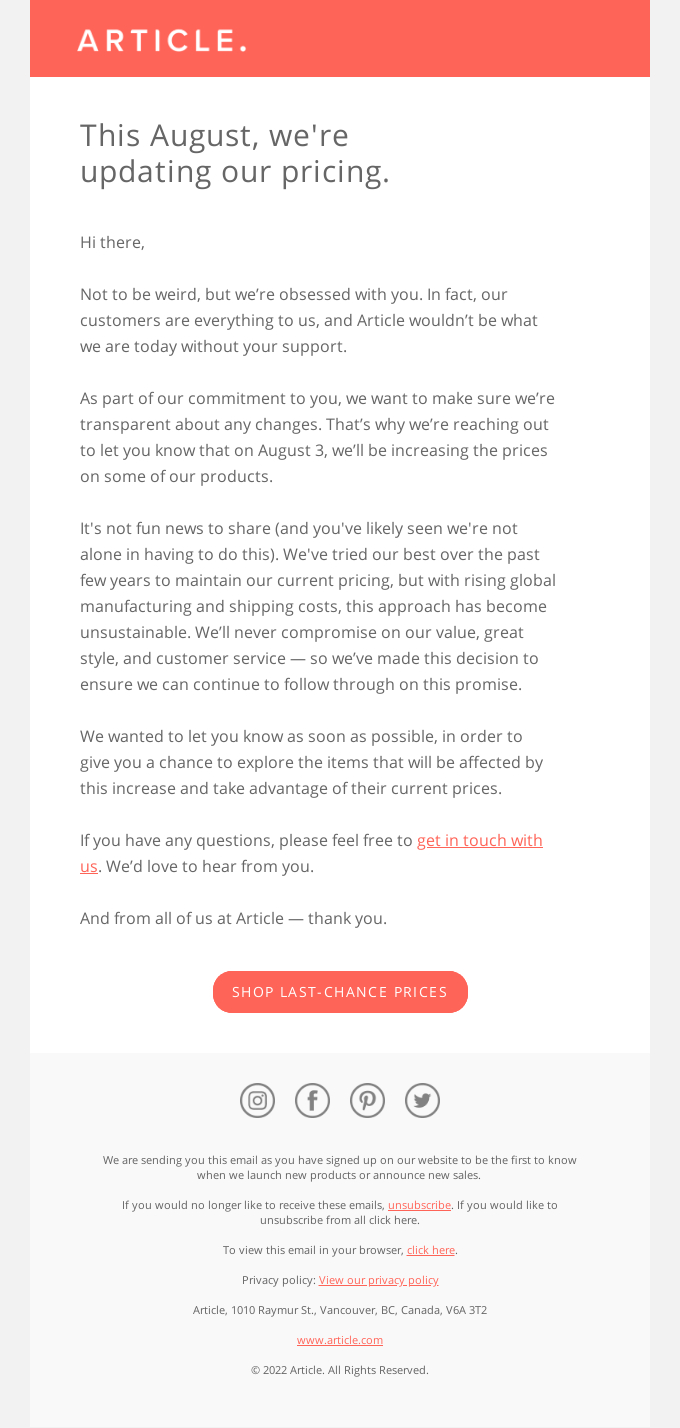The width and height of the screenshot is (680, 1428).
Task: Click paragraph beginning 'As part of our commitment'
Action: (317, 437)
